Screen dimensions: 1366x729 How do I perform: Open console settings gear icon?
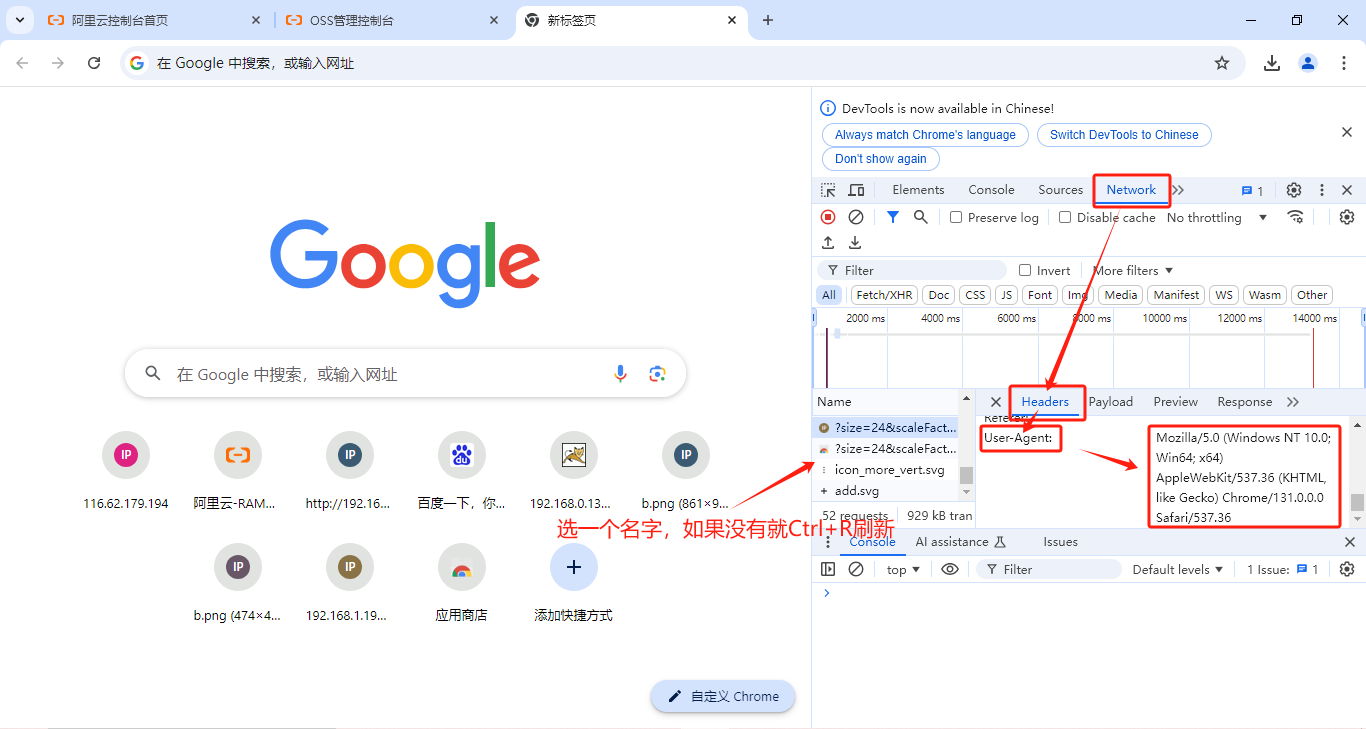(x=1347, y=569)
